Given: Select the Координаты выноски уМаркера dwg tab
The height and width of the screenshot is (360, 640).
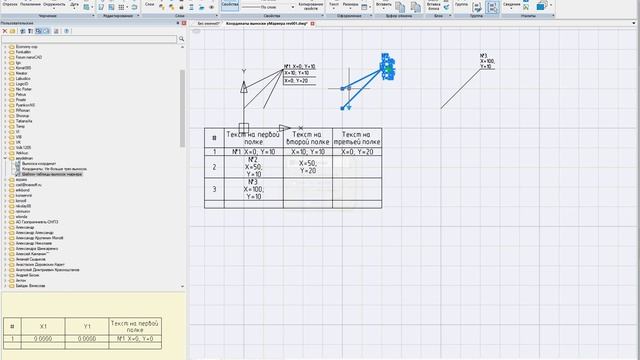Looking at the screenshot, I should click(x=267, y=24).
